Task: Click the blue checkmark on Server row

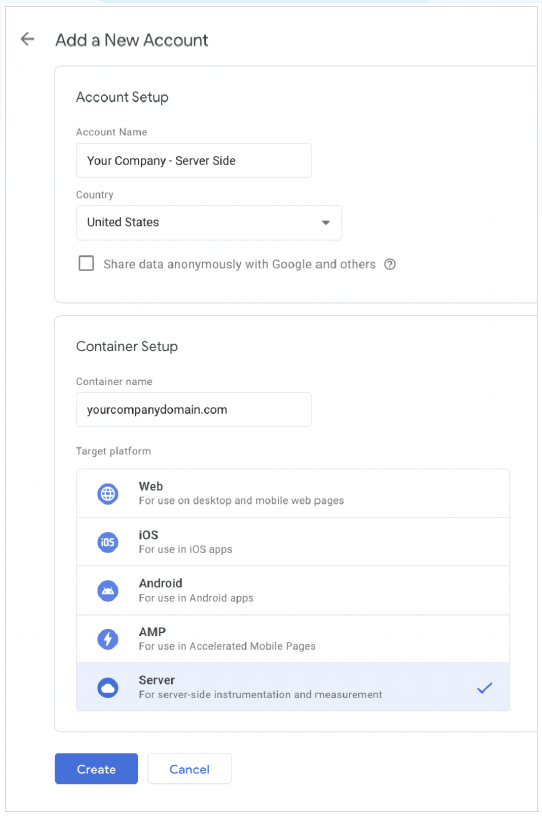Action: [x=485, y=688]
